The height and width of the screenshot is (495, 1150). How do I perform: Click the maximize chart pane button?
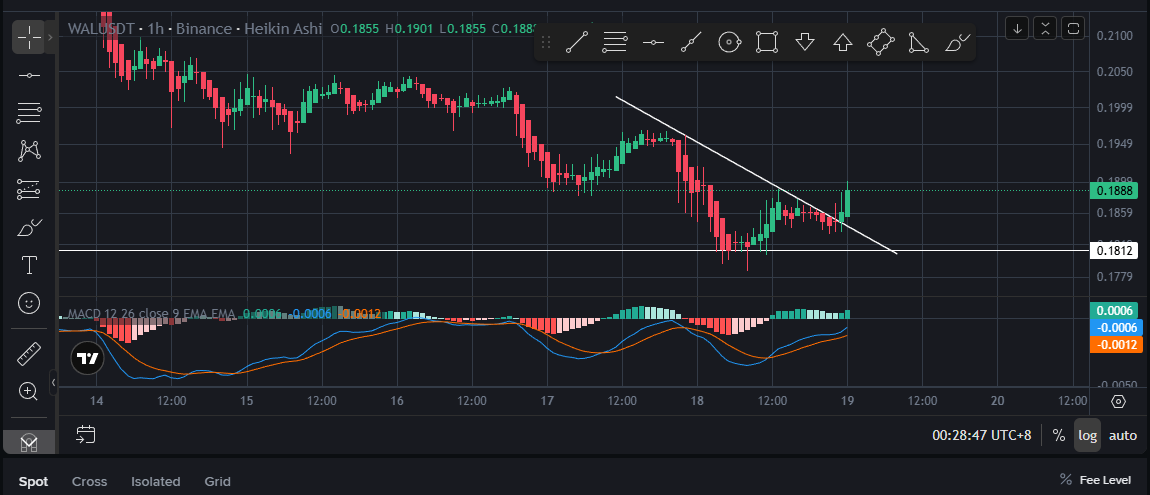click(x=1073, y=29)
